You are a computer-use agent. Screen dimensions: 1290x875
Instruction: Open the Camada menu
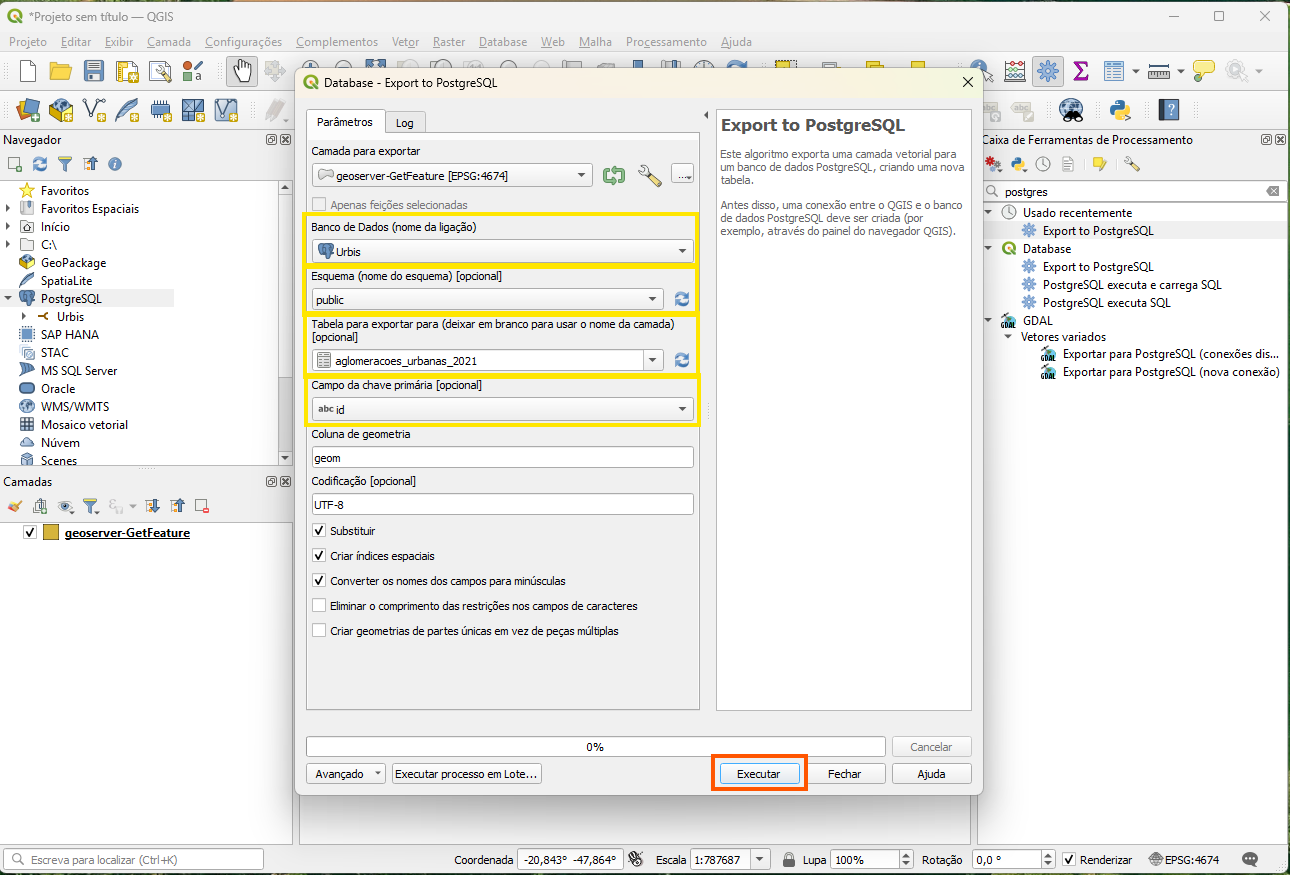tap(169, 42)
